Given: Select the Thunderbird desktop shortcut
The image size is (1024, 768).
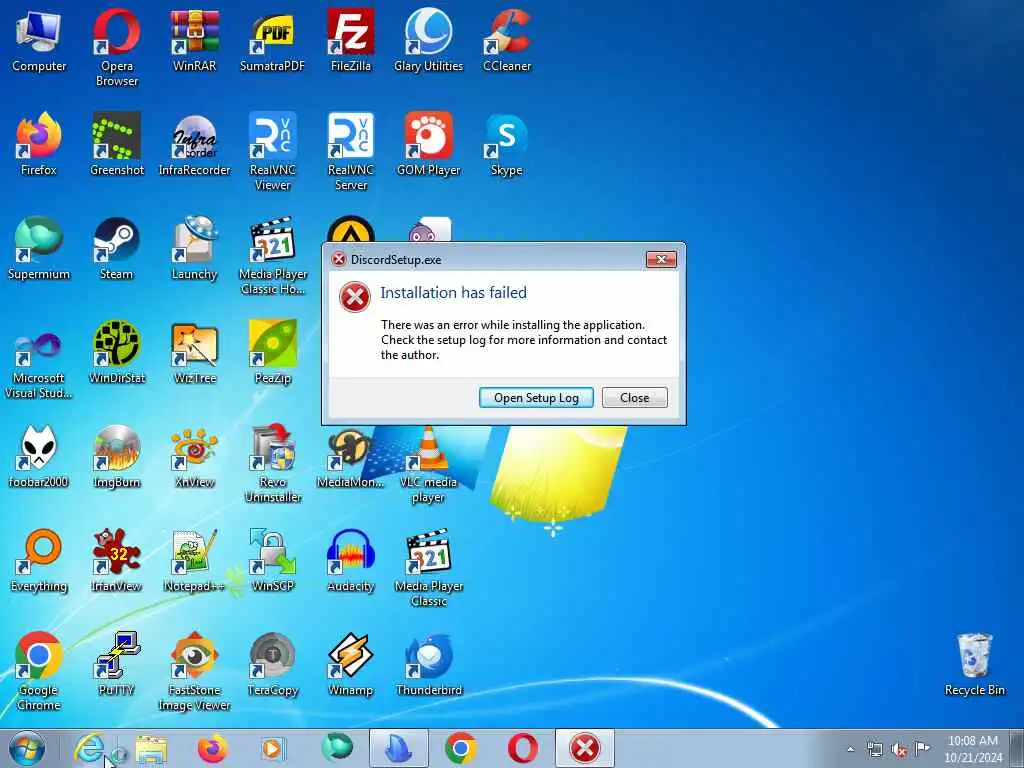Looking at the screenshot, I should click(428, 664).
